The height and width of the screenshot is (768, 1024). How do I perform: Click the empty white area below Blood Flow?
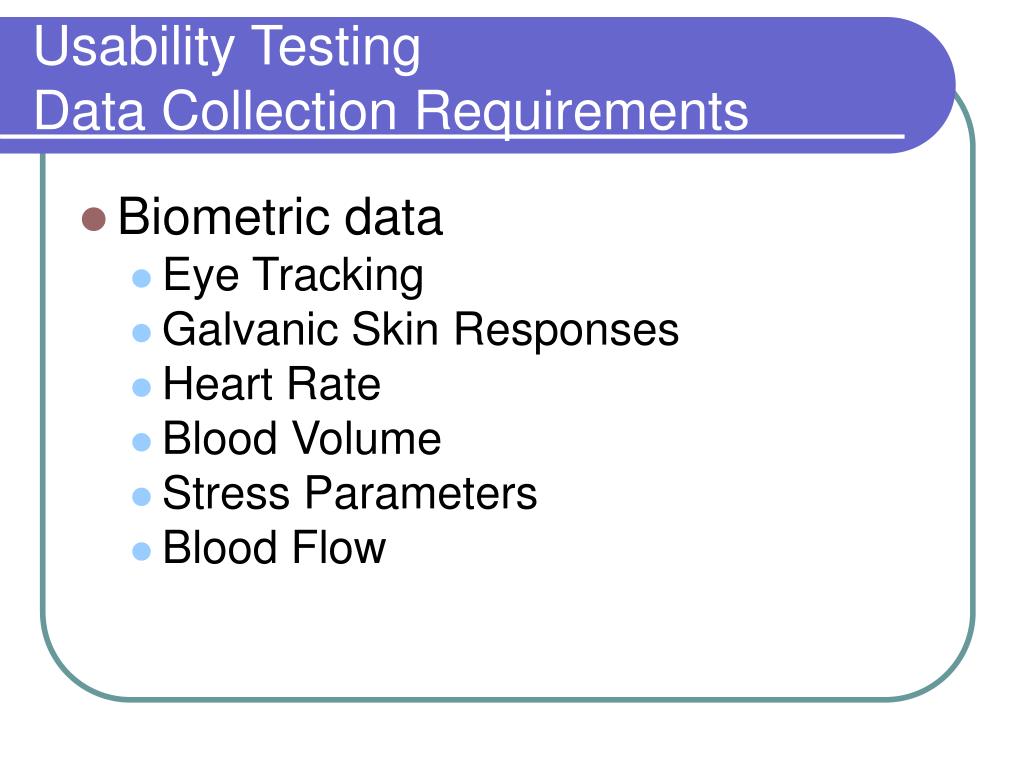click(x=509, y=633)
